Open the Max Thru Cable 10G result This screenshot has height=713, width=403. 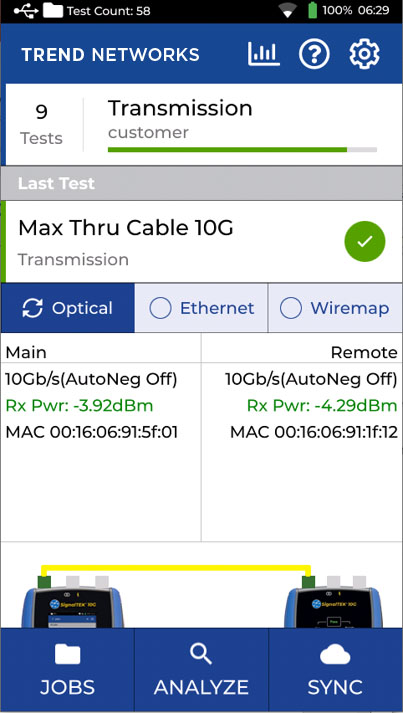[202, 241]
